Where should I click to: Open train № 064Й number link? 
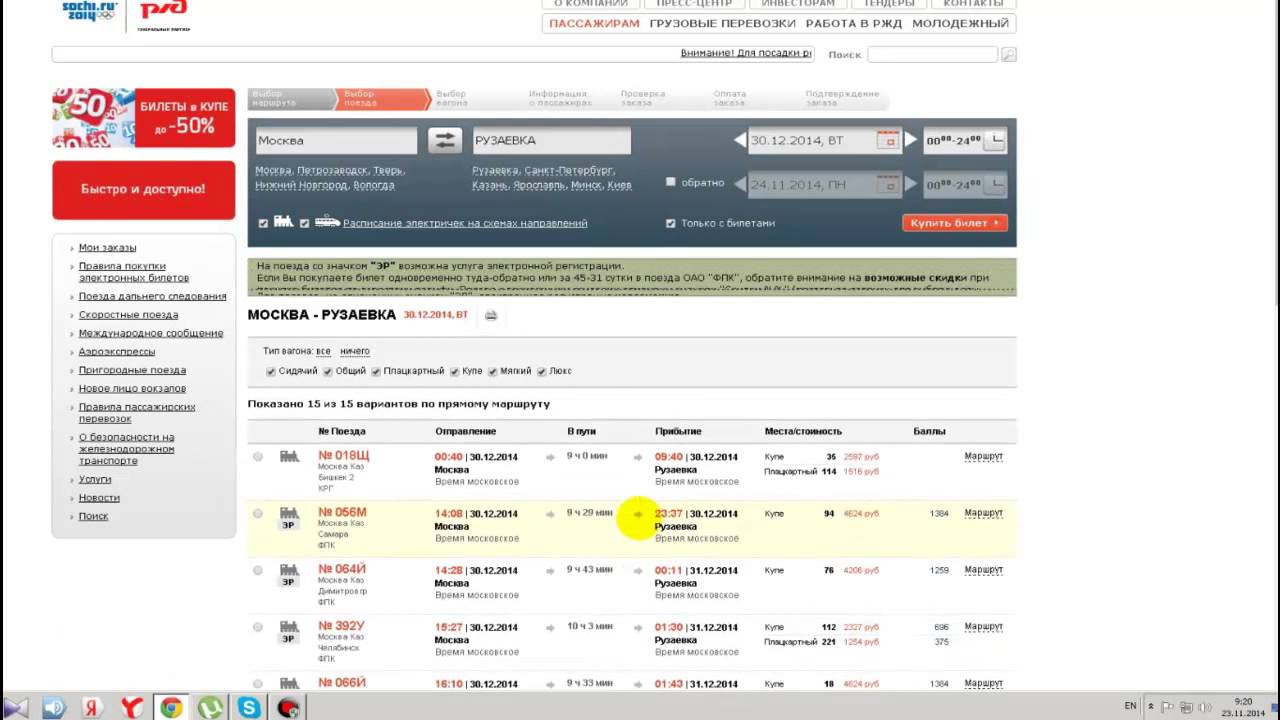click(x=342, y=569)
